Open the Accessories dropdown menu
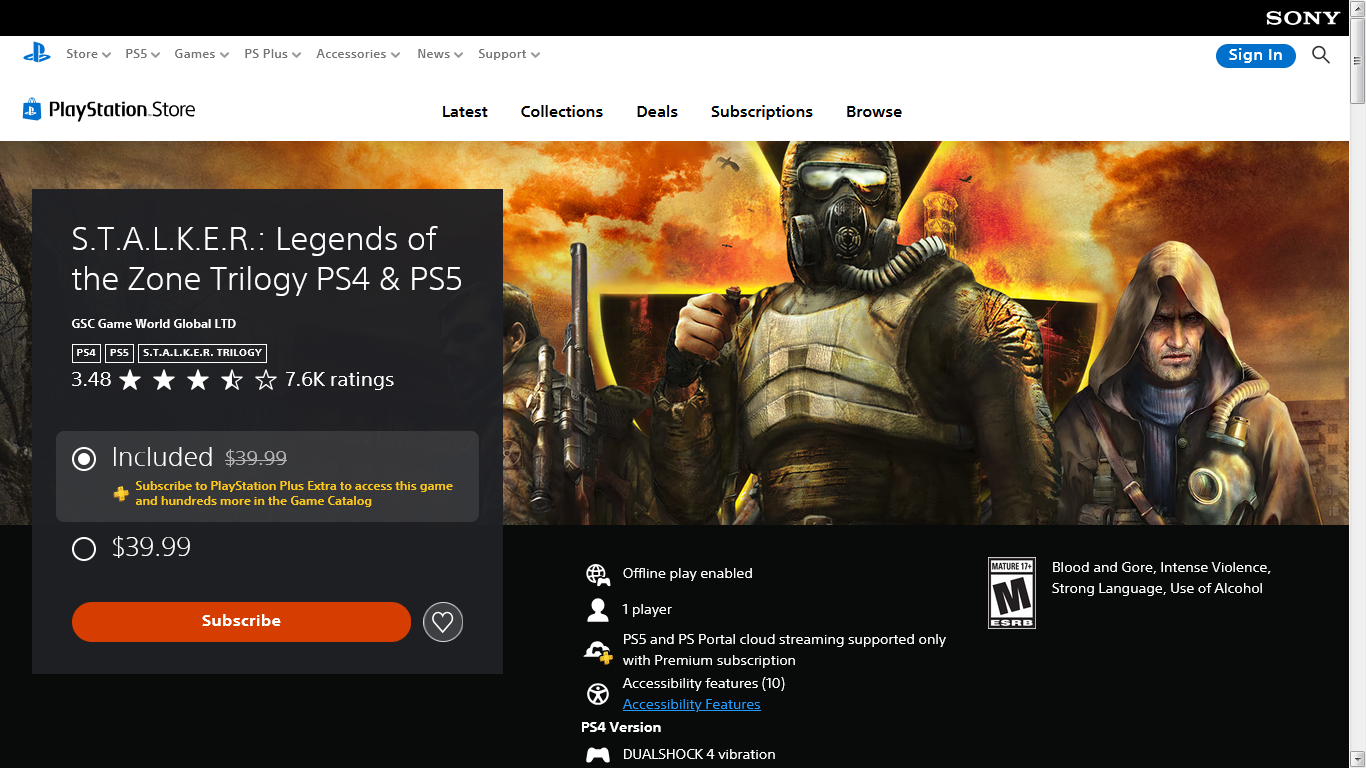This screenshot has height=768, width=1366. click(x=358, y=54)
